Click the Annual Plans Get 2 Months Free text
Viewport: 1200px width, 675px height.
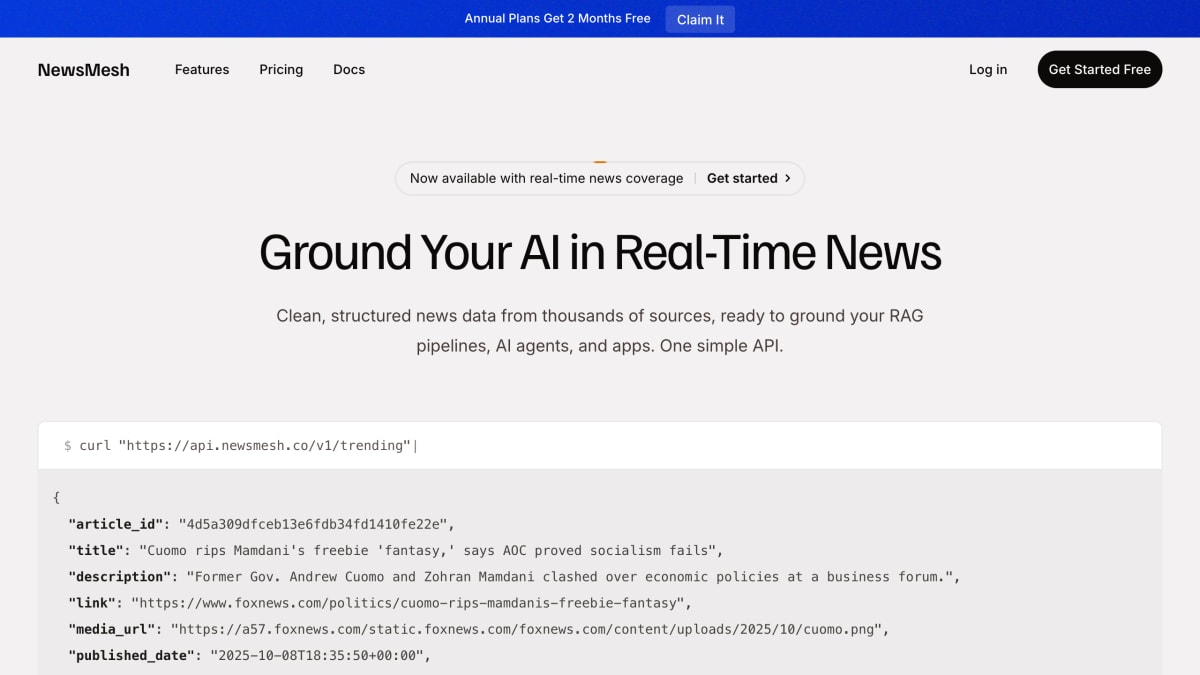[x=557, y=19]
